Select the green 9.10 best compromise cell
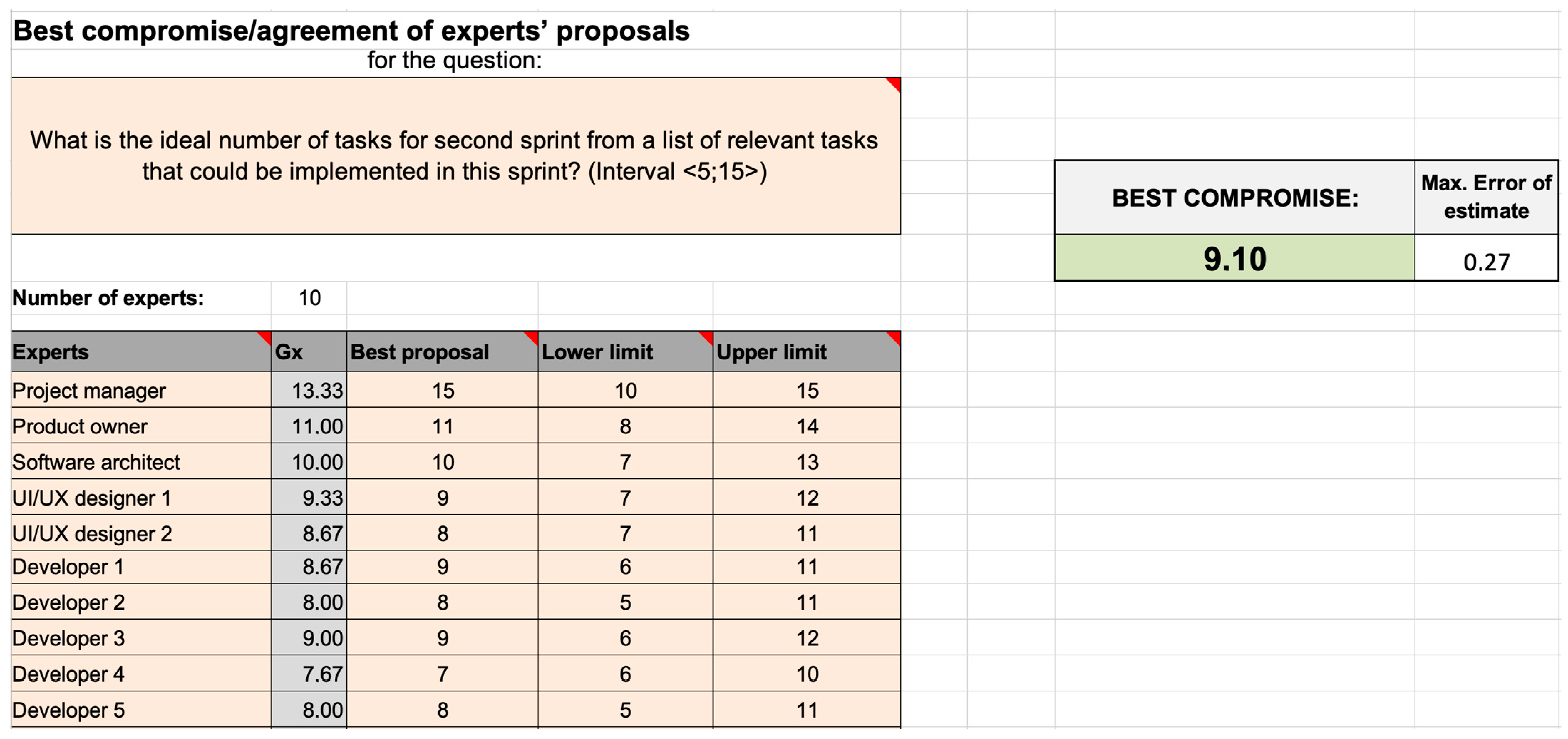The width and height of the screenshot is (1568, 739). [1234, 259]
